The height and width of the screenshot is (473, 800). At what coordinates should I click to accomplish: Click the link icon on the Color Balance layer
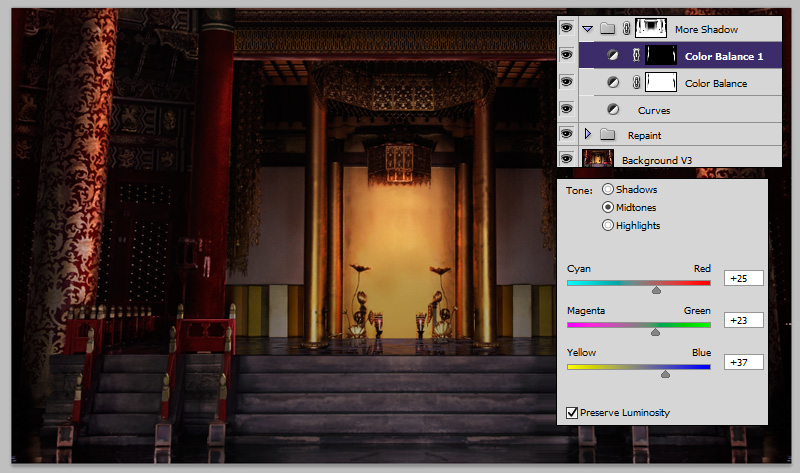(636, 82)
